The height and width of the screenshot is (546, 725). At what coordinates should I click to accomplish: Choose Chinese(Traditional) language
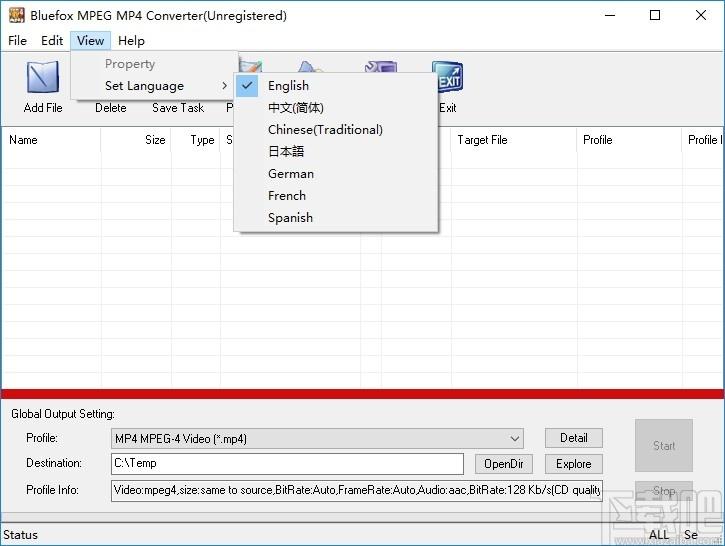(336, 130)
